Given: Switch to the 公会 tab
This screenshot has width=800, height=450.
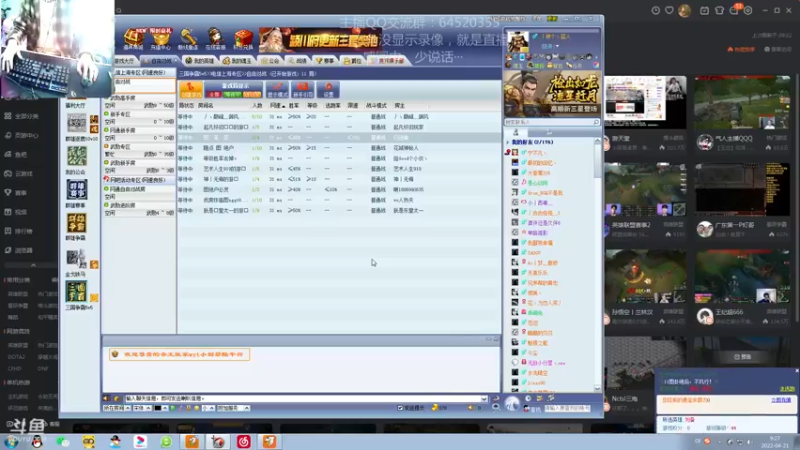Looking at the screenshot, I should pos(270,61).
